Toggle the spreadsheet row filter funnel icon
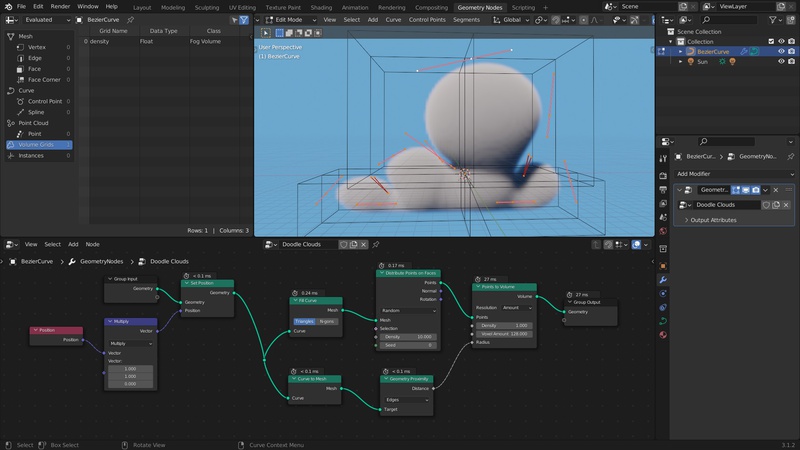The height and width of the screenshot is (450, 800). point(243,19)
